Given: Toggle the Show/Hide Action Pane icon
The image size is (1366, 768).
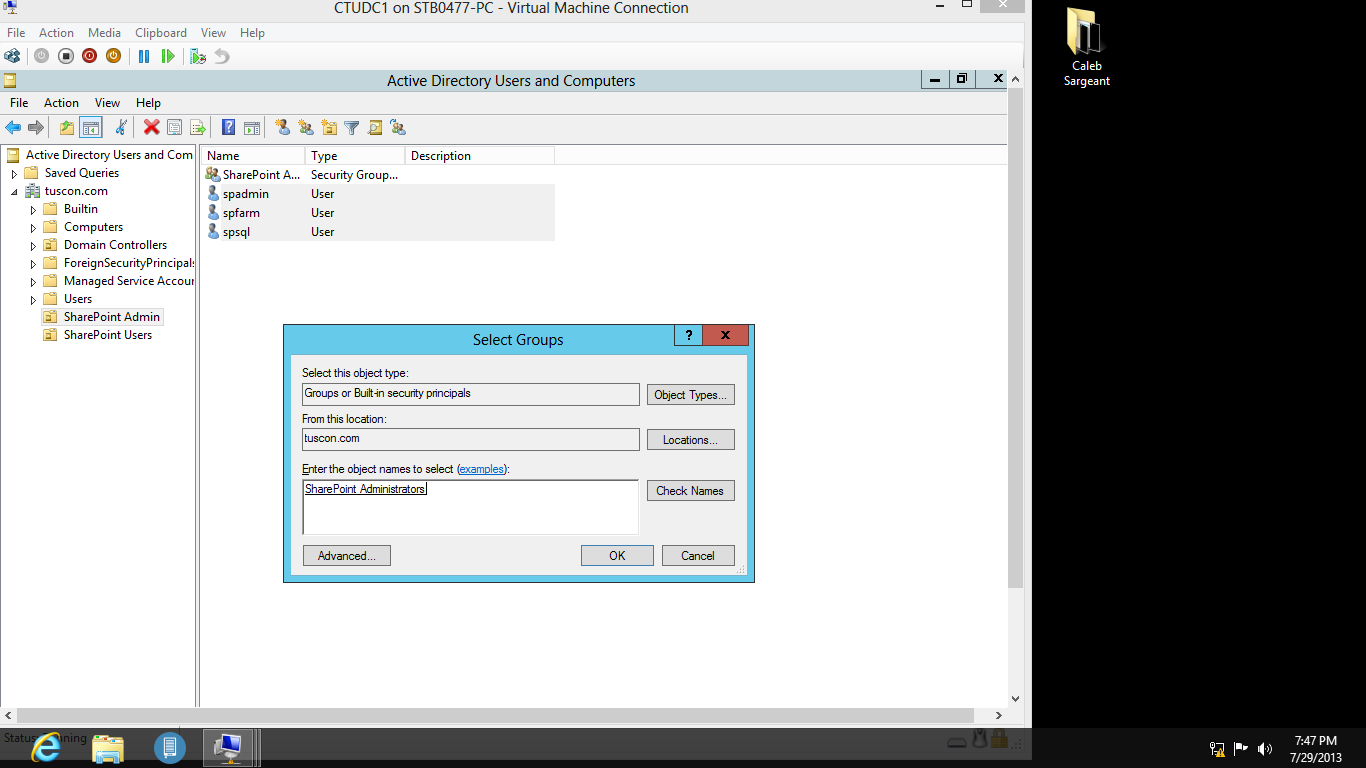Looking at the screenshot, I should pyautogui.click(x=252, y=127).
